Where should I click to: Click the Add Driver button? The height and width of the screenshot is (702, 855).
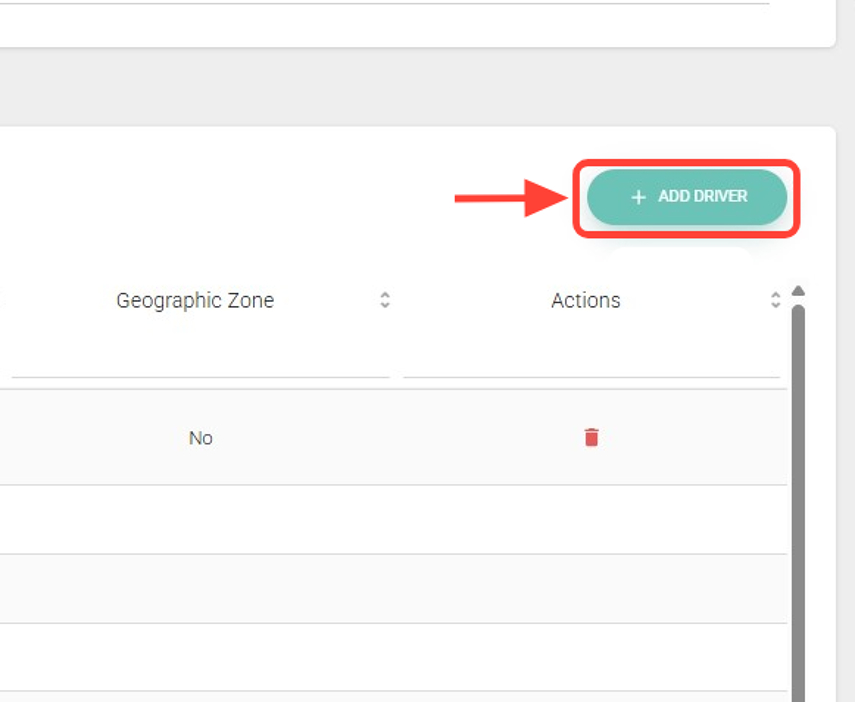[687, 197]
